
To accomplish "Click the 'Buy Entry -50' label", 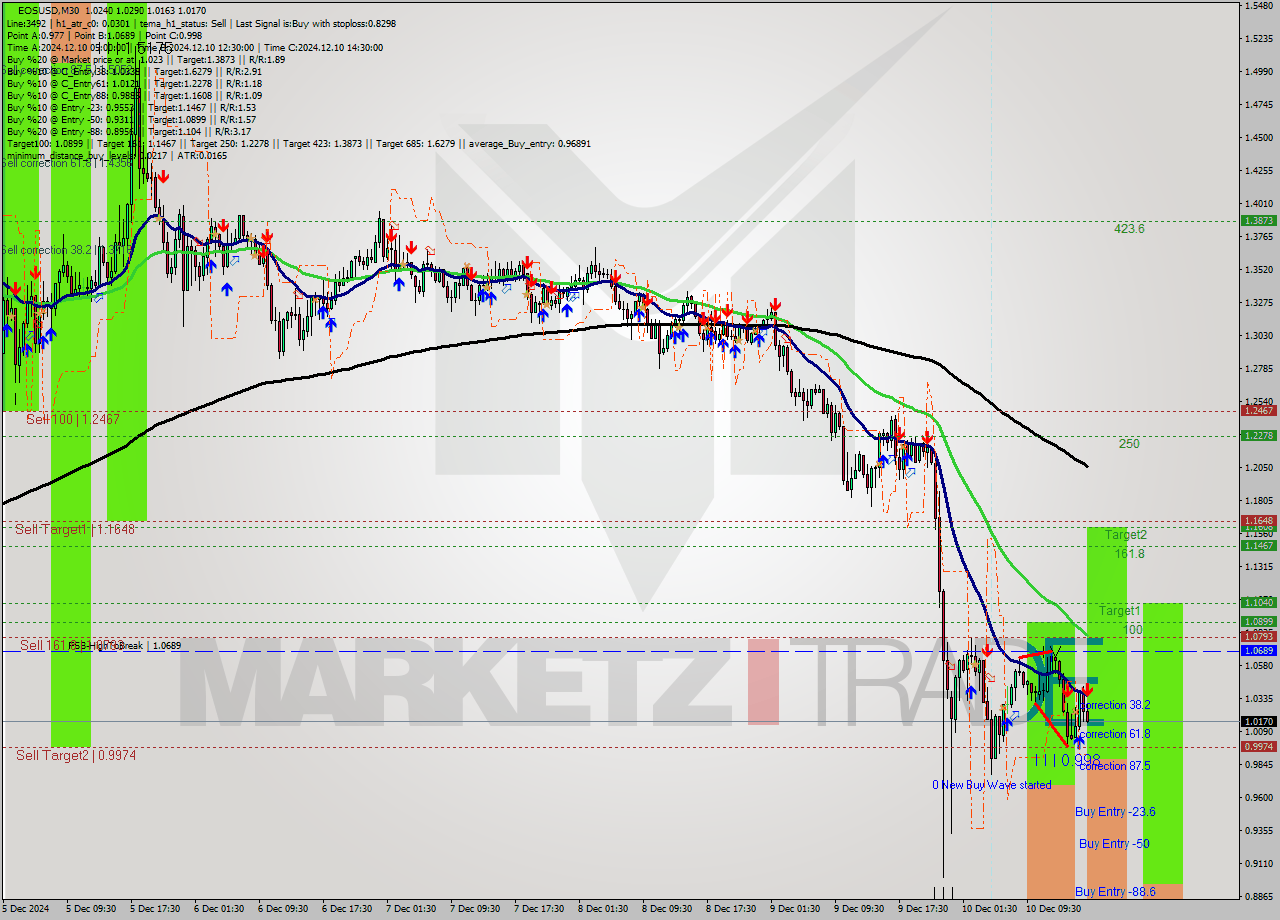I will [1114, 844].
